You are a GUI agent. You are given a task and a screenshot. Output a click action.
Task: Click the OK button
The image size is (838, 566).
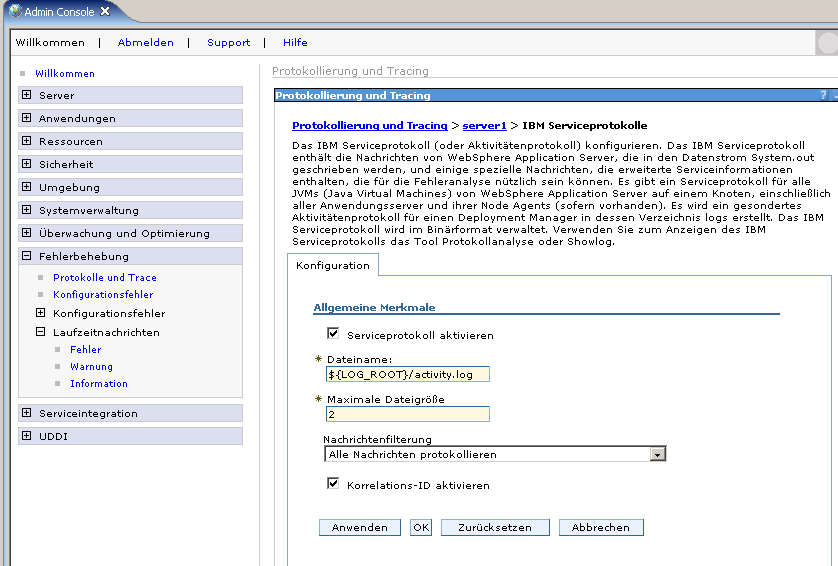(x=421, y=528)
